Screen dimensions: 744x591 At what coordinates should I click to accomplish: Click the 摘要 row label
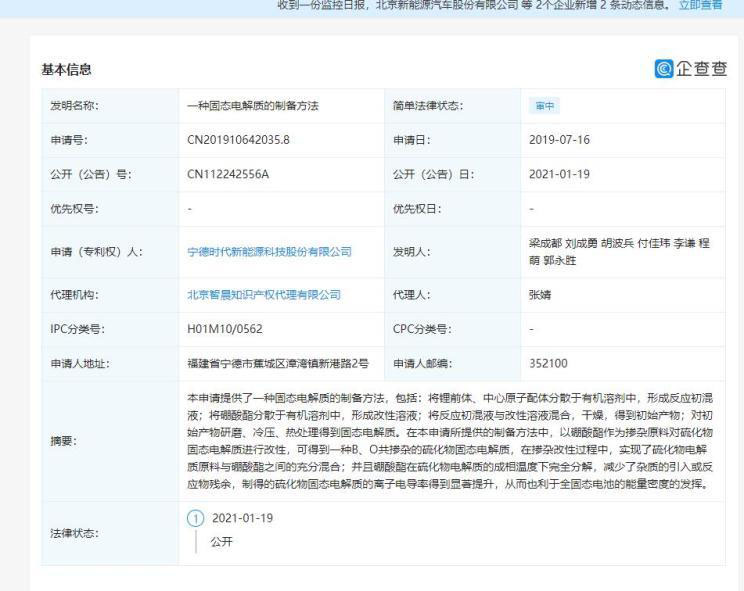tap(64, 440)
